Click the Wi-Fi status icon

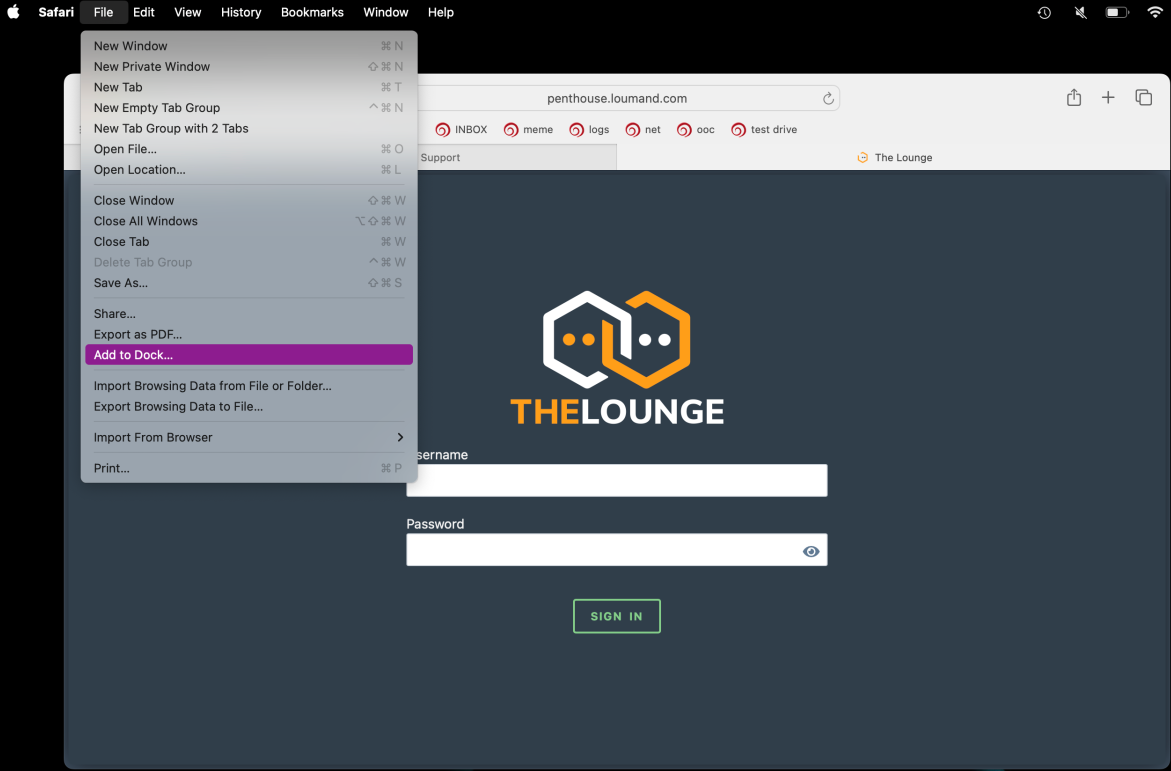(x=1154, y=12)
